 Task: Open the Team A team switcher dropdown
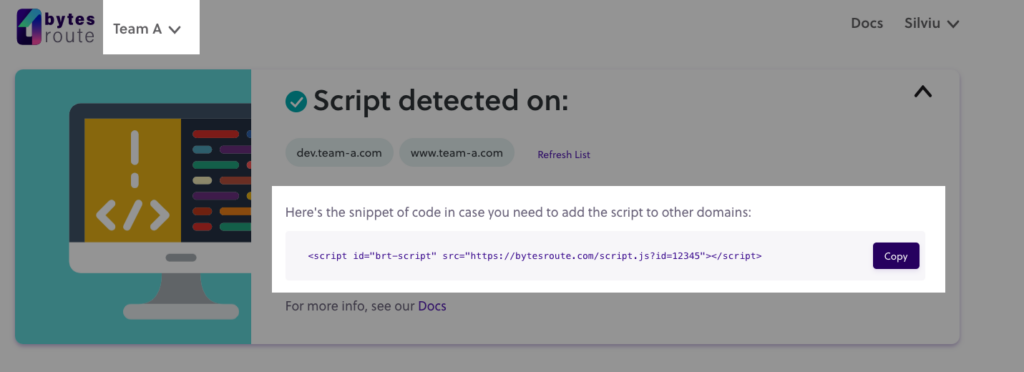click(147, 29)
